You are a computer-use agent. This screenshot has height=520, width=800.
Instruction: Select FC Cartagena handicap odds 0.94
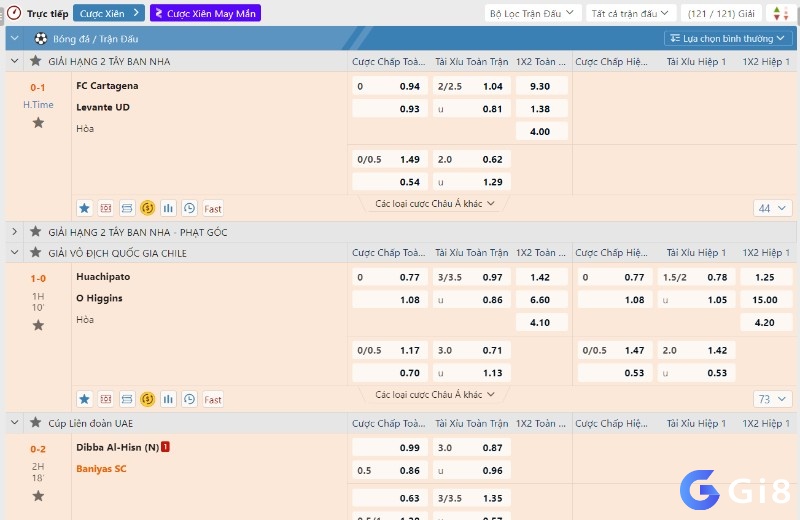(390, 86)
